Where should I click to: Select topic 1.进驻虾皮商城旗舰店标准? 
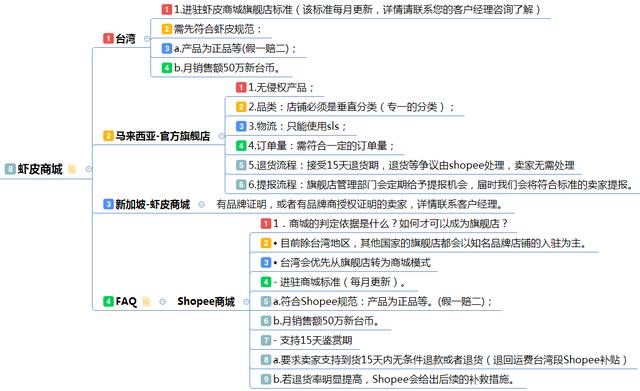tap(357, 9)
